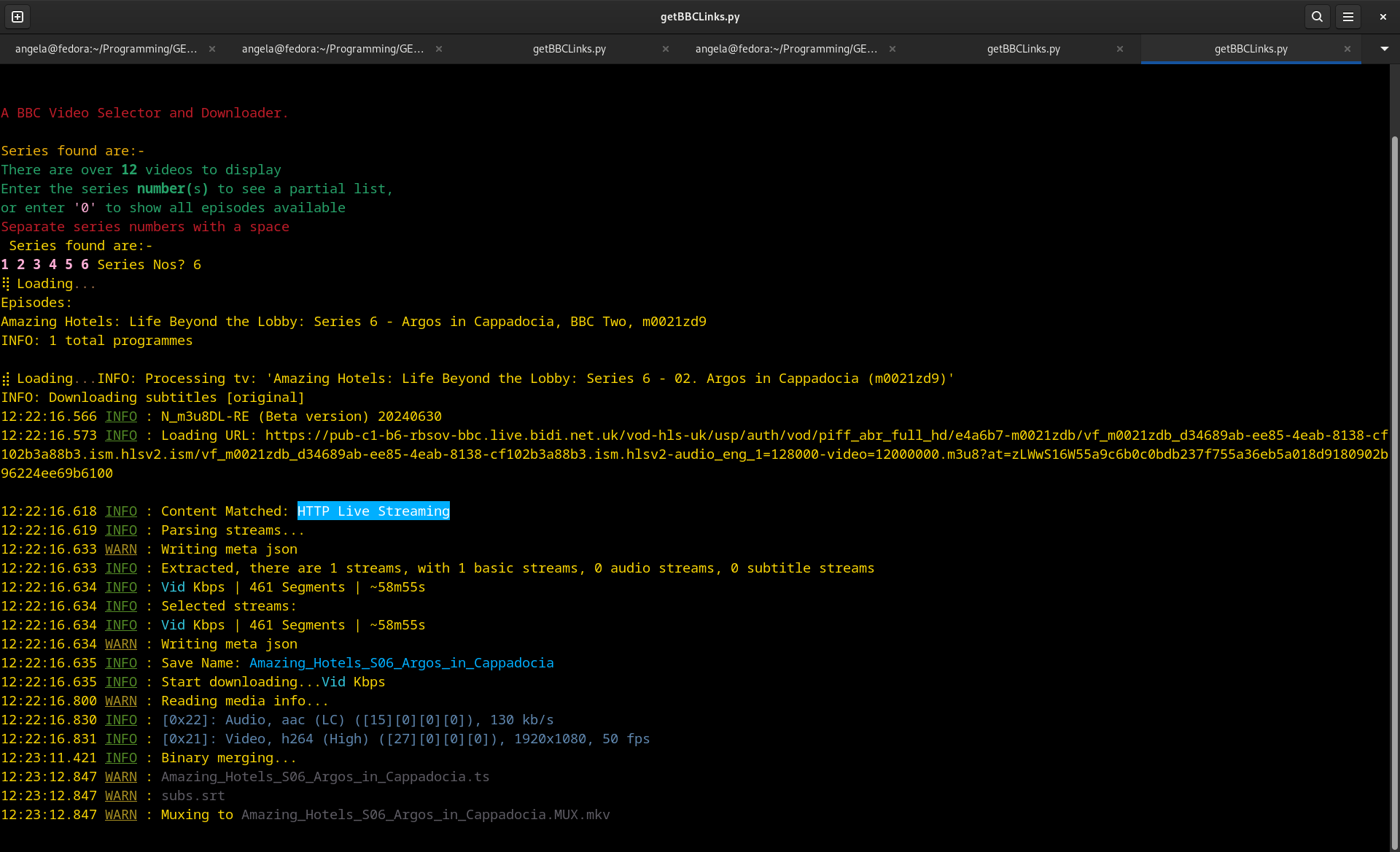
Task: Open the hamburger main menu
Action: [1348, 17]
